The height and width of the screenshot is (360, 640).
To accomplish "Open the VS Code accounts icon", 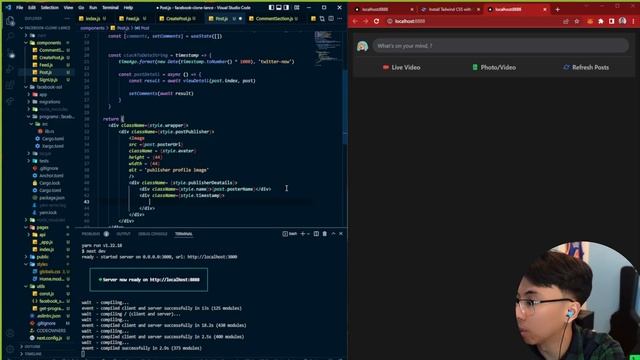I will point(10,333).
